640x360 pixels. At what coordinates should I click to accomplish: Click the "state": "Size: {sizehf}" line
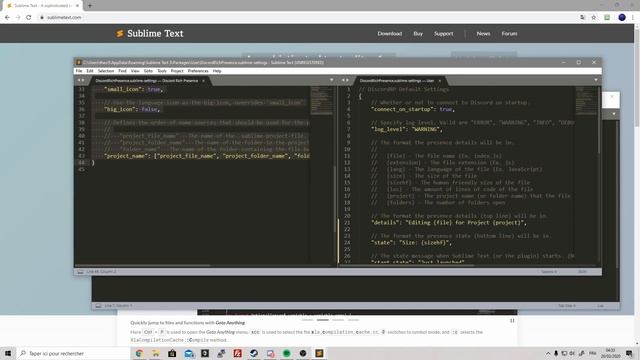[411, 243]
